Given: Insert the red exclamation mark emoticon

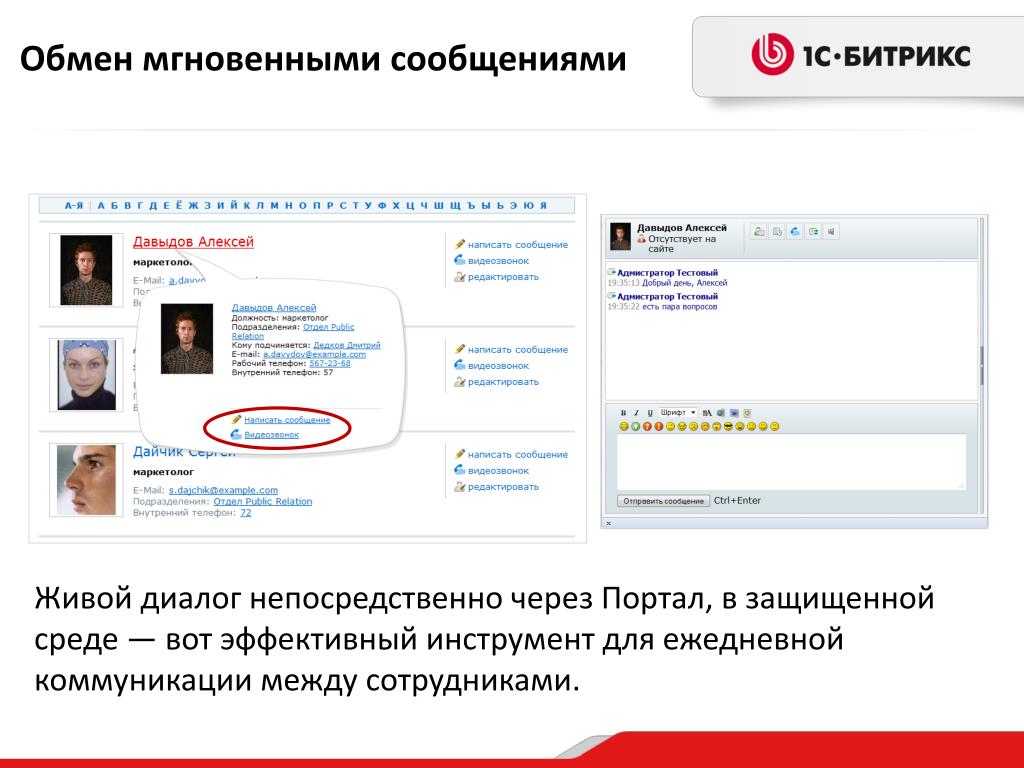Looking at the screenshot, I should [659, 426].
